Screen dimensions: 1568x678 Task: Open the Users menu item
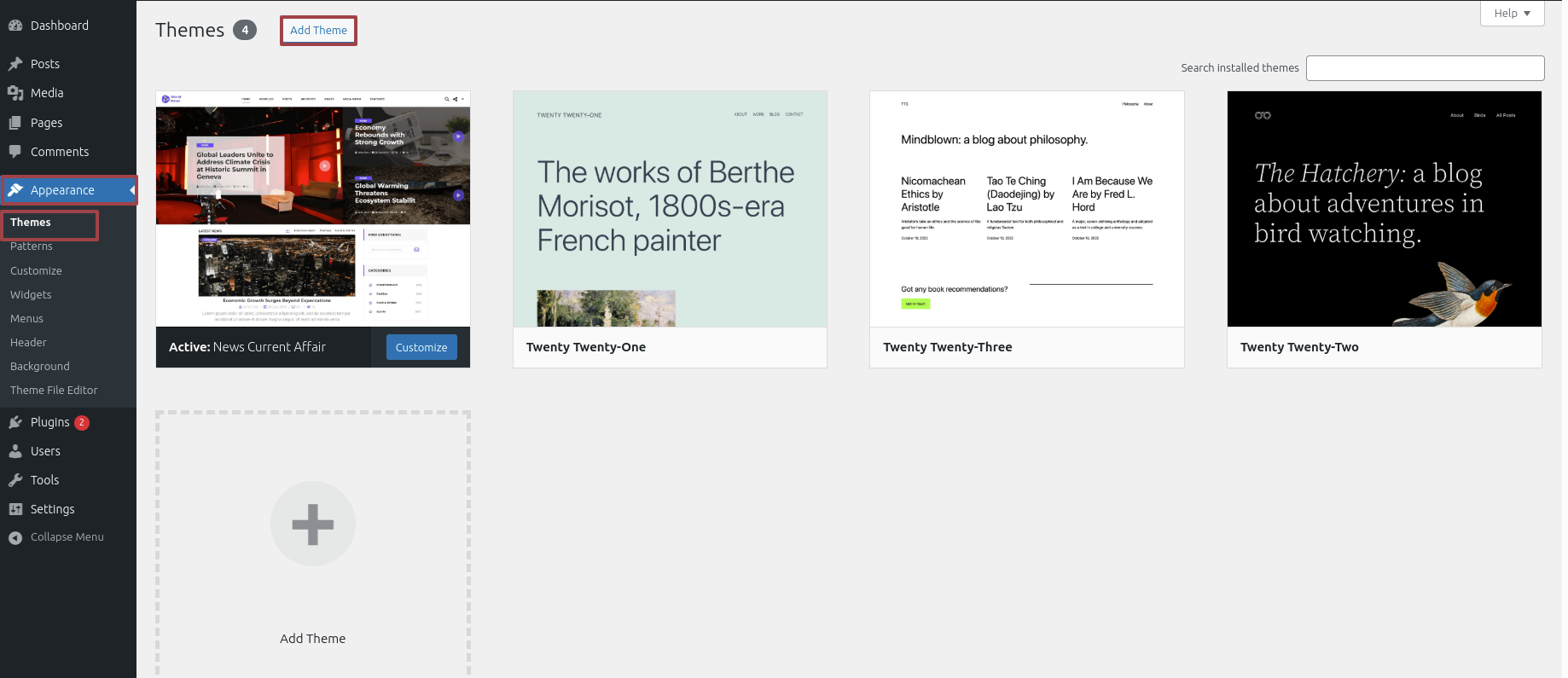coord(68,451)
